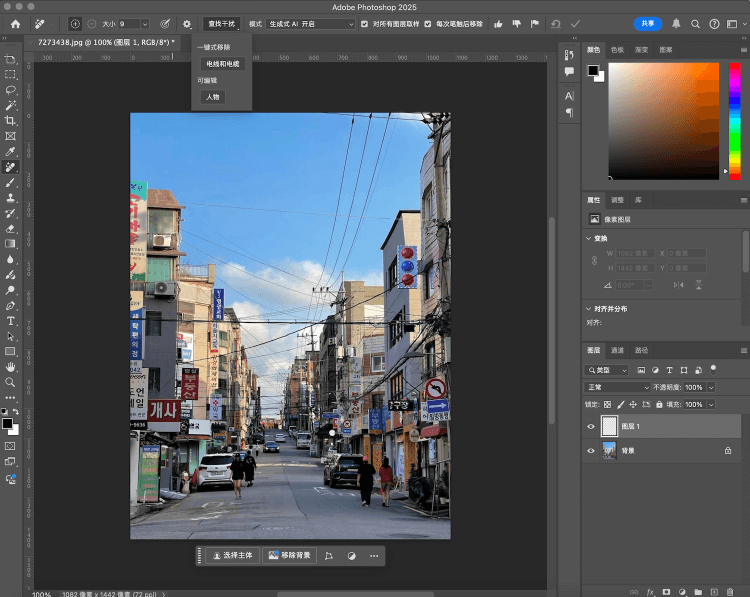Open the notifications bell icon
Viewport: 750px width, 597px height.
pyautogui.click(x=677, y=23)
